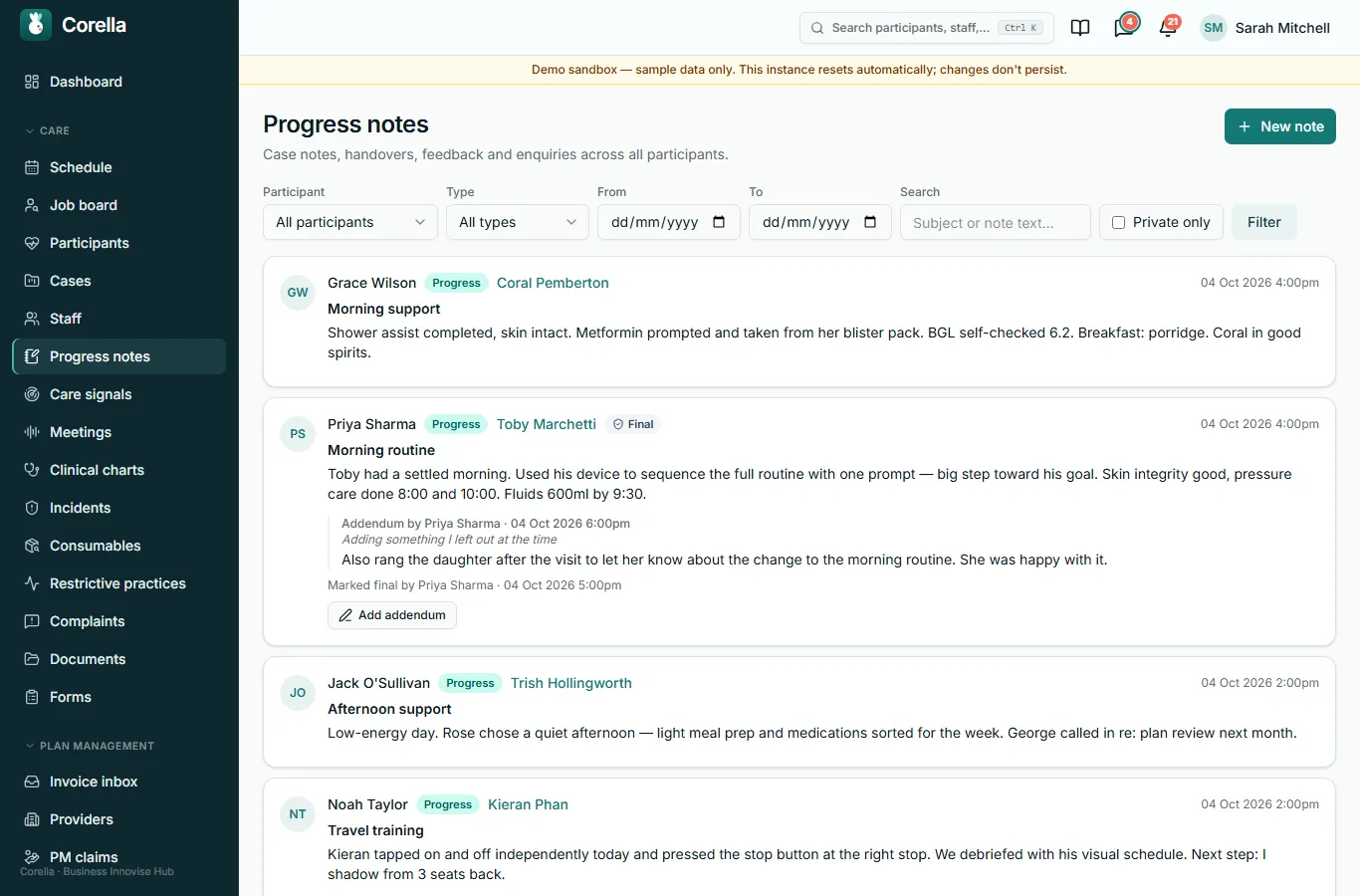Click the Progress notes edit icon in sidebar
The height and width of the screenshot is (896, 1360).
32,356
